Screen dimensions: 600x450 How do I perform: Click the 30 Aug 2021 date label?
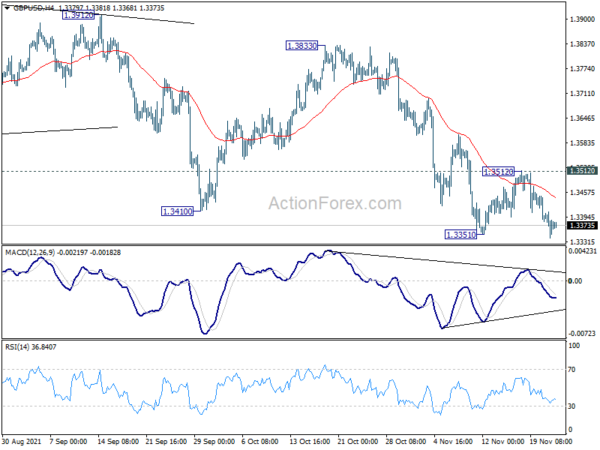tap(21, 442)
